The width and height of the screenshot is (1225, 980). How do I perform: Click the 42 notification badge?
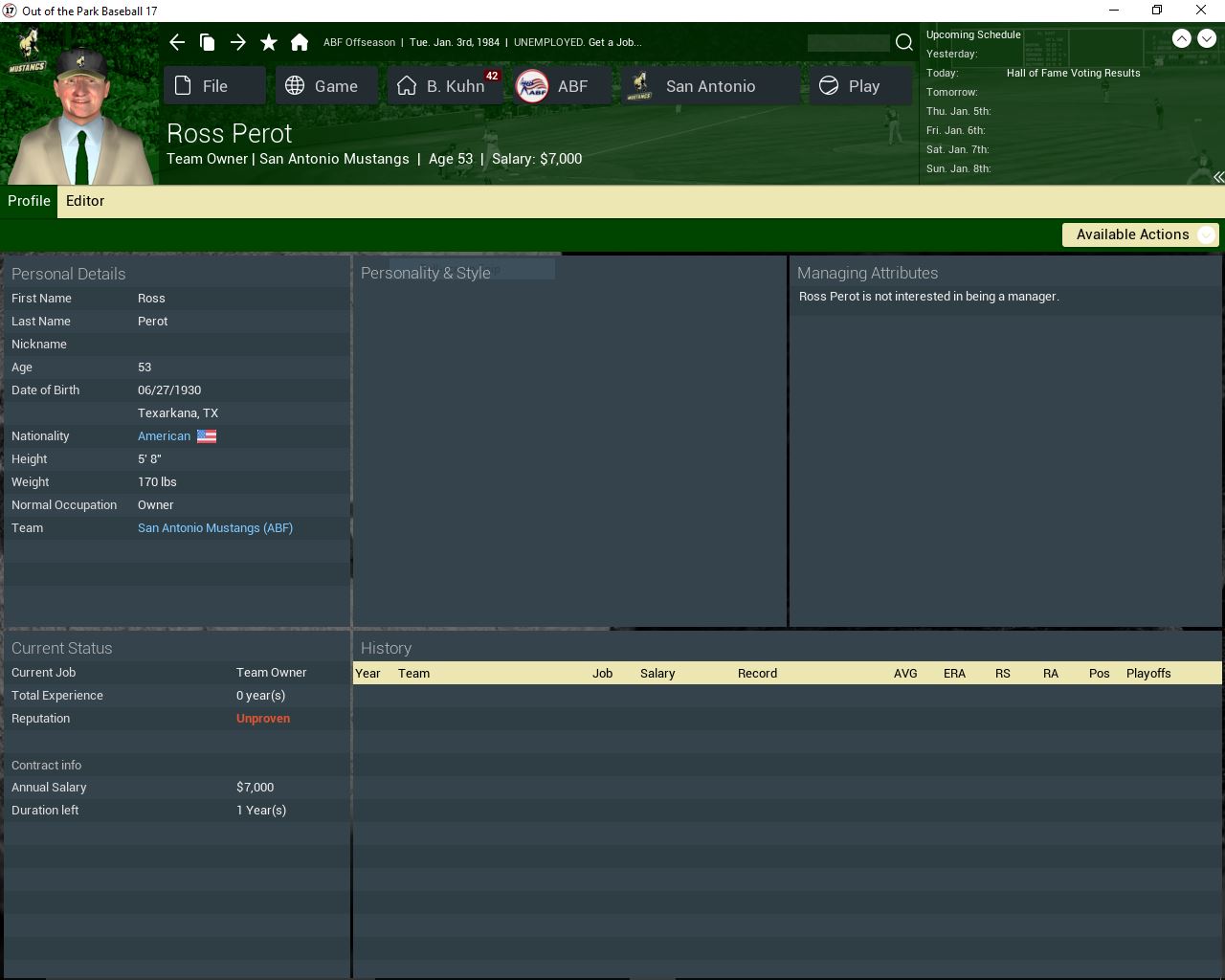(492, 76)
